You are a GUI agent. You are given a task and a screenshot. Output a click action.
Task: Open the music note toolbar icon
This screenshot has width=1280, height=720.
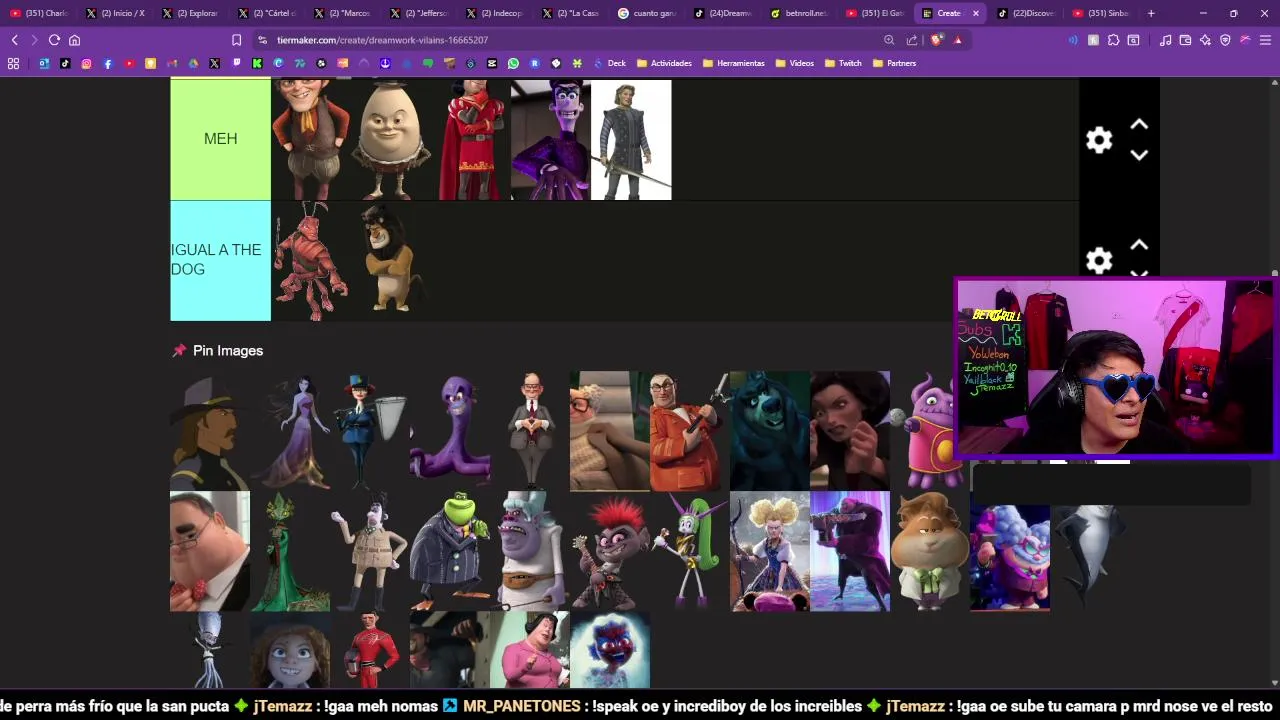pyautogui.click(x=1165, y=40)
